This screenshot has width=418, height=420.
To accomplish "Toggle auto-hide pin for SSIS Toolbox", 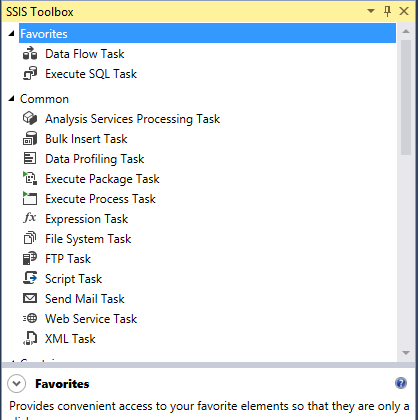I will 387,11.
